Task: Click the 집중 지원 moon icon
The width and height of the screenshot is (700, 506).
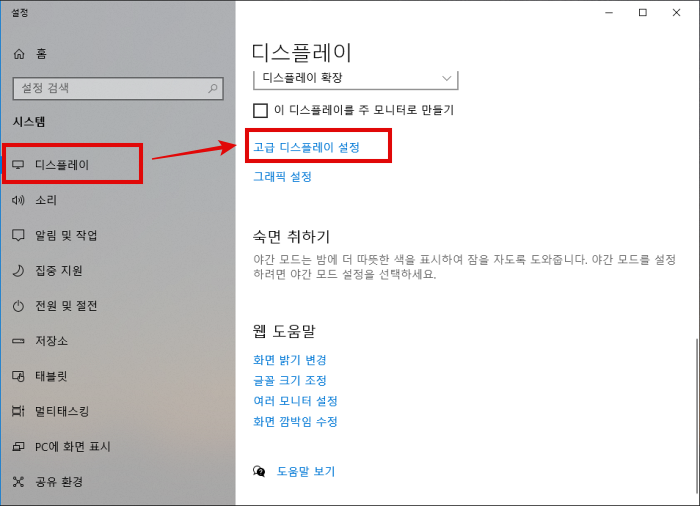Action: tap(18, 271)
